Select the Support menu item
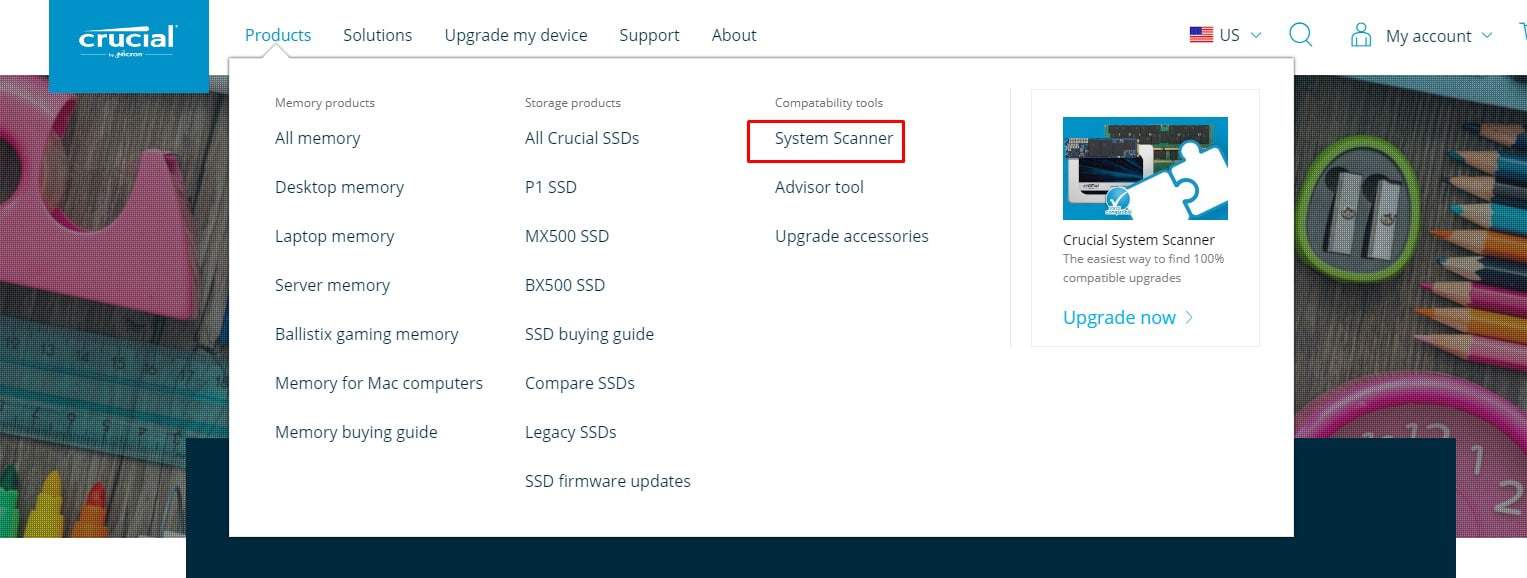This screenshot has height=578, width=1527. (649, 35)
